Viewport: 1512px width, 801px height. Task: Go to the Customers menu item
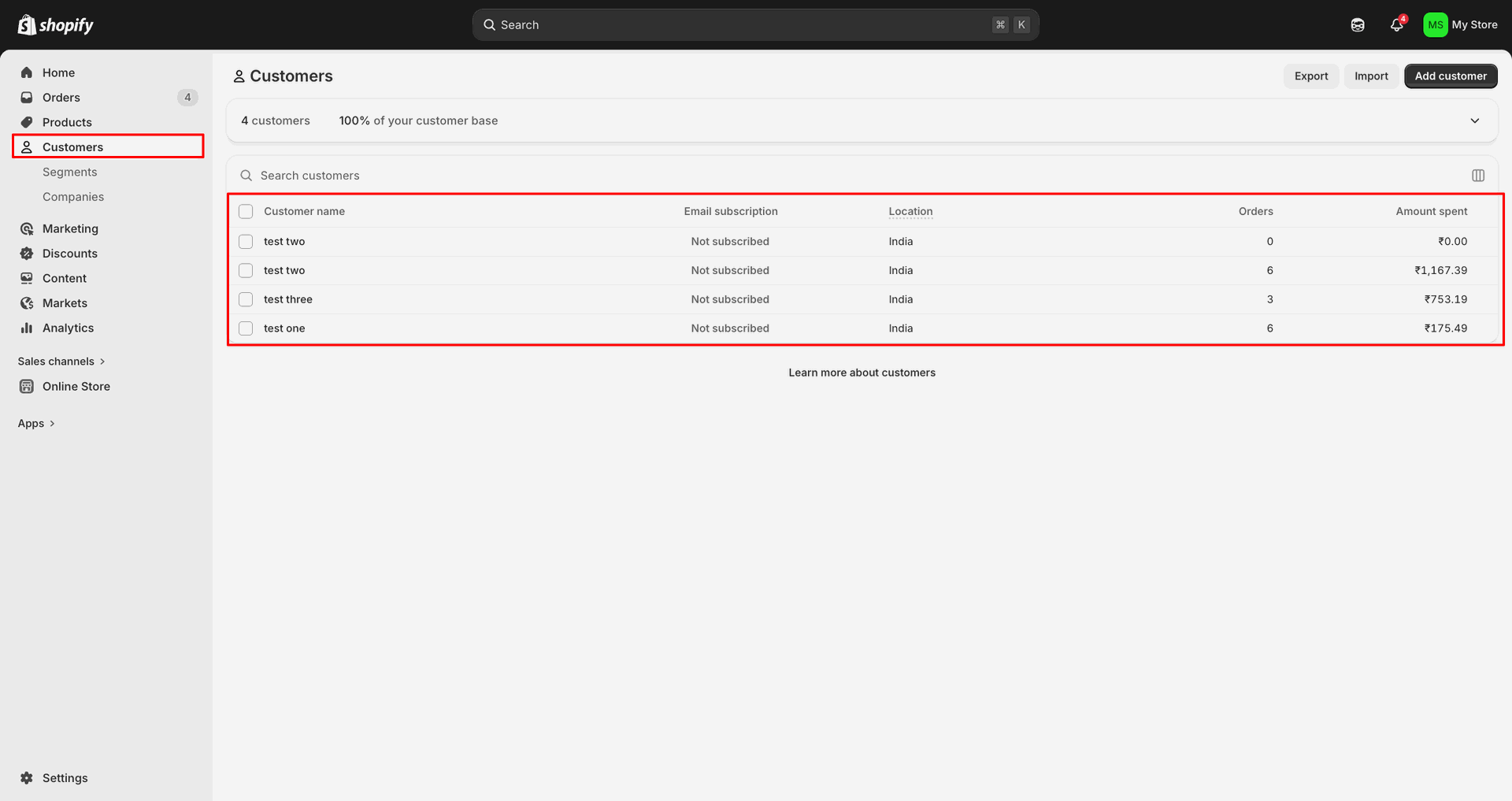pyautogui.click(x=109, y=146)
